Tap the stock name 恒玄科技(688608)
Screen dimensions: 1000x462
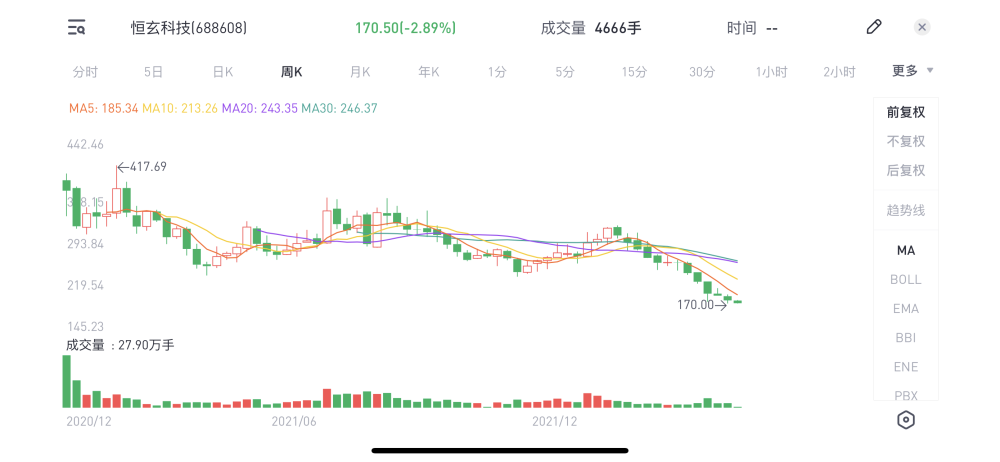pos(189,27)
